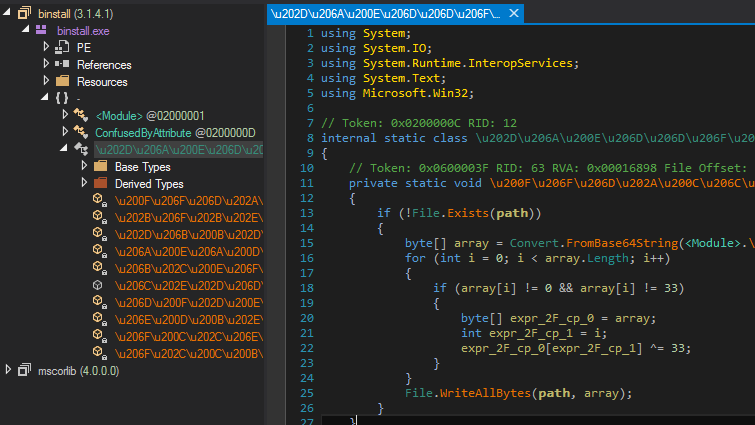The image size is (755, 425).
Task: Expand the Resources node
Action: [x=46, y=80]
